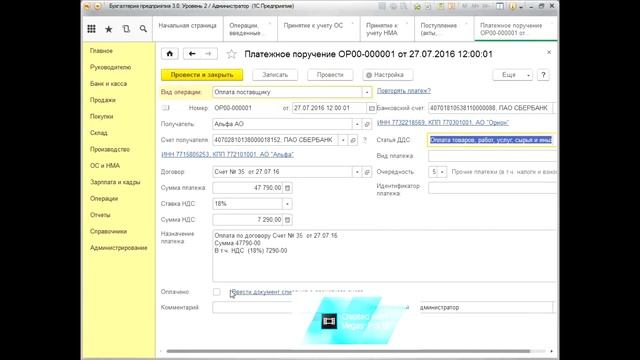Viewport: 640px width, 360px height.
Task: Switch to the Принятие к учету ОС tab
Action: pyautogui.click(x=319, y=29)
